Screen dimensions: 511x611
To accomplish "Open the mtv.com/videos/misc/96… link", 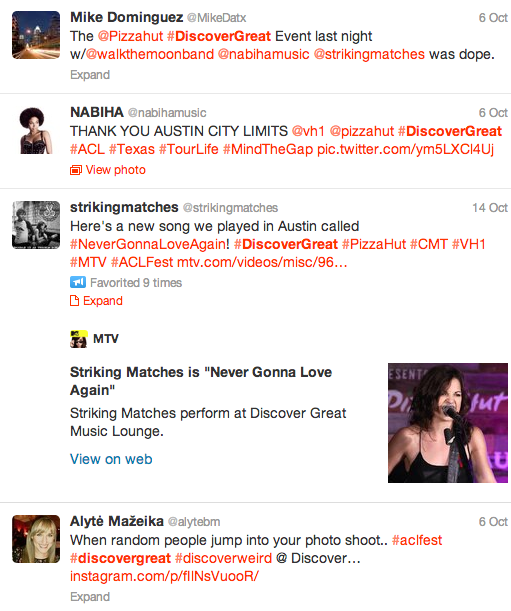I will 262,262.
